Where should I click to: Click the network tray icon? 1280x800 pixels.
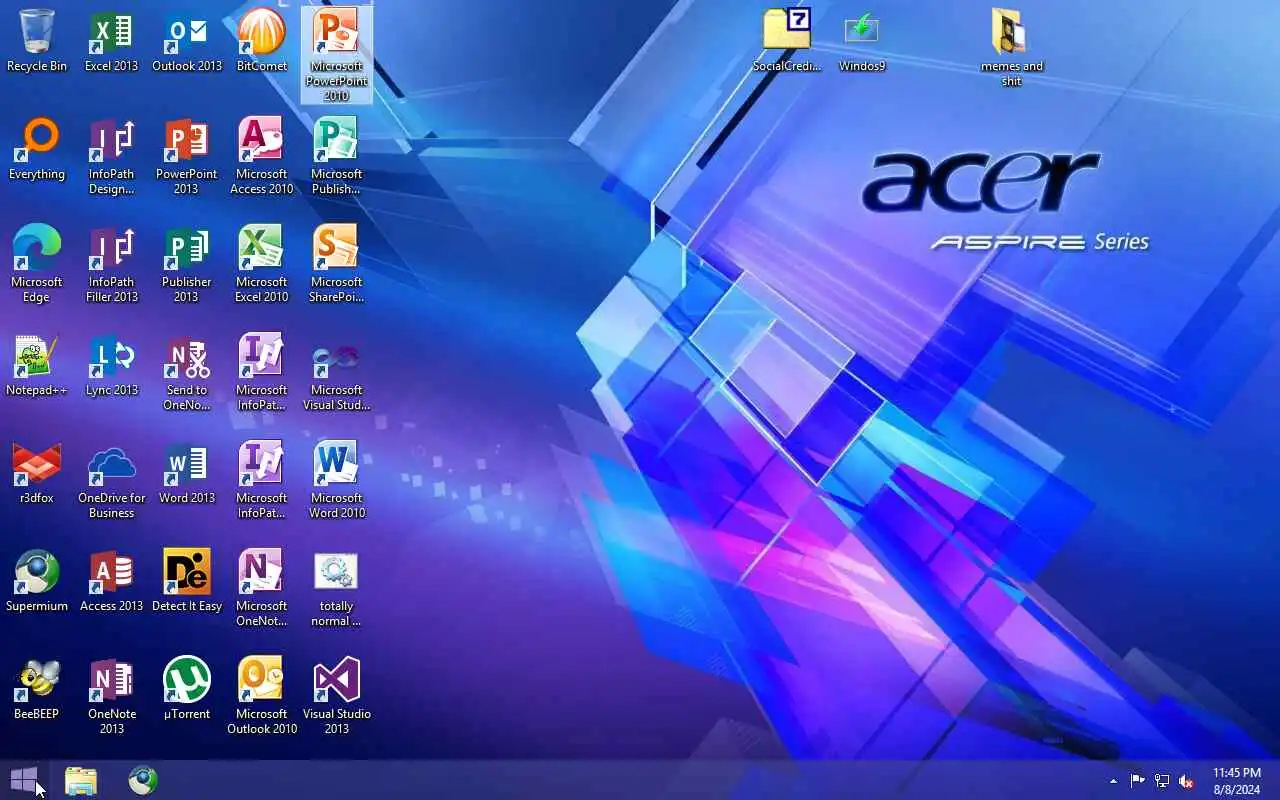tap(1162, 781)
